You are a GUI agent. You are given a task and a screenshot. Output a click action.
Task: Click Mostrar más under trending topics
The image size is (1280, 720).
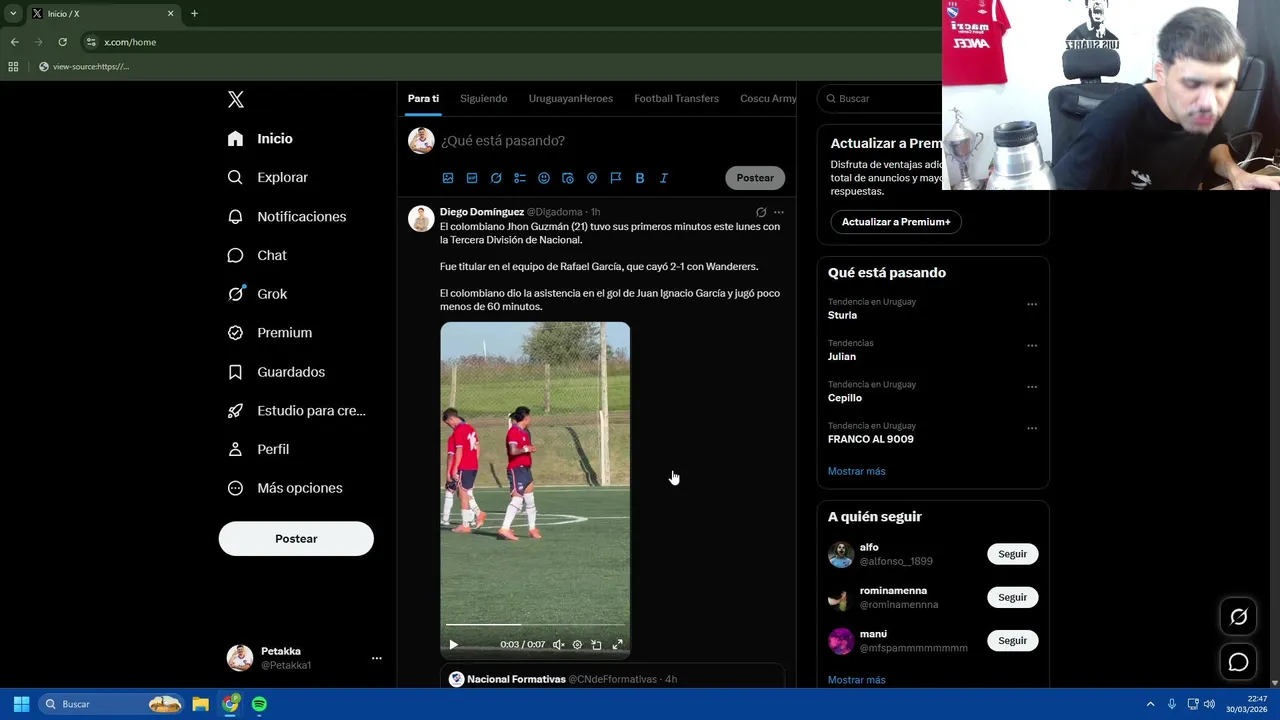tap(857, 471)
